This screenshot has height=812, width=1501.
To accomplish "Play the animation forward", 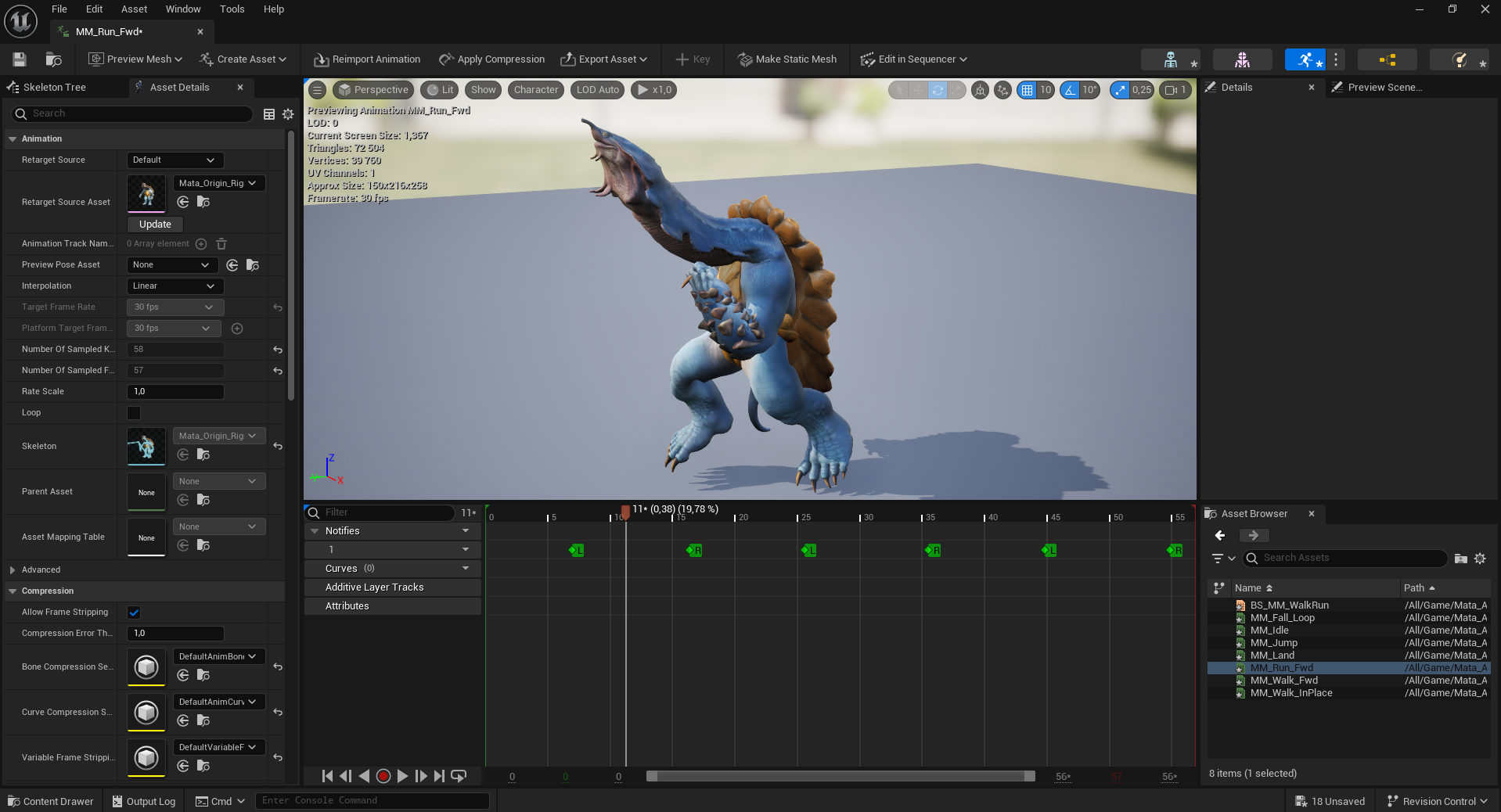I will (402, 776).
